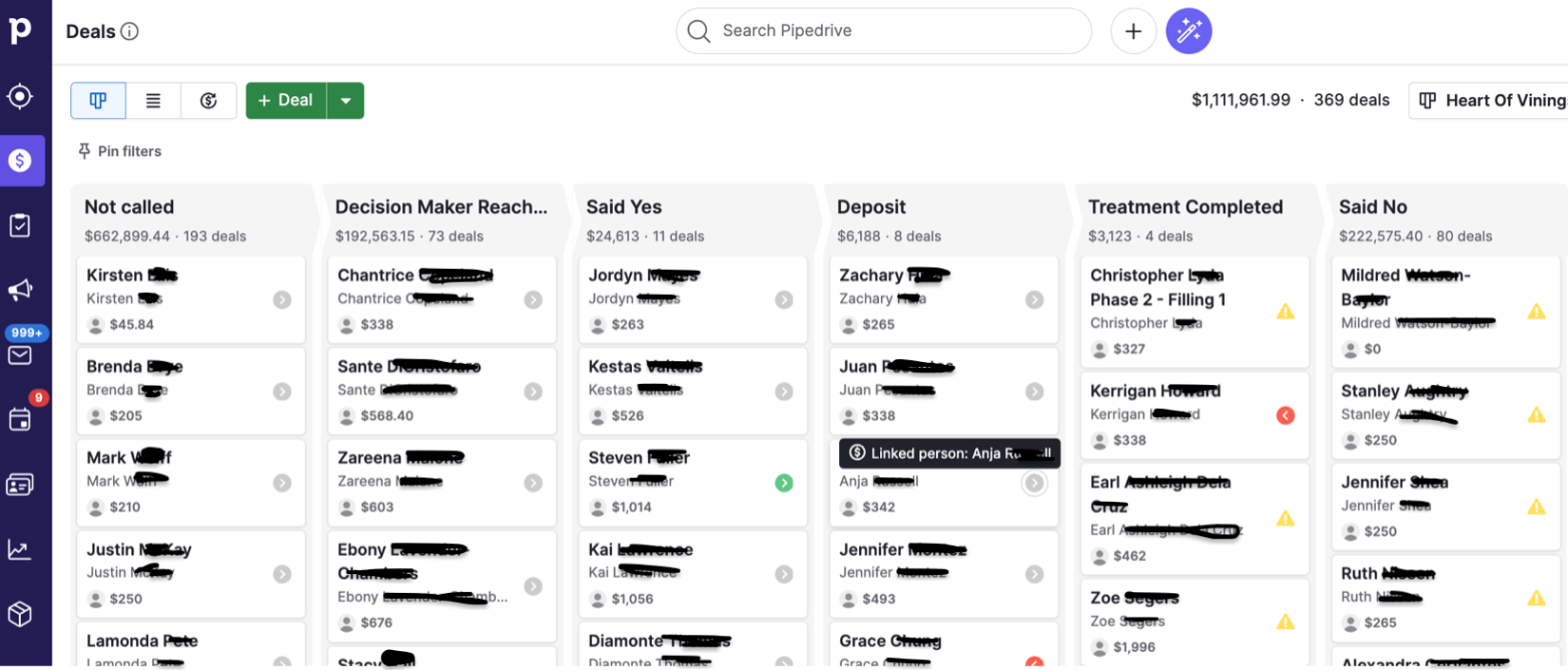Click the AI assistant sparkle wand button

point(1189,31)
